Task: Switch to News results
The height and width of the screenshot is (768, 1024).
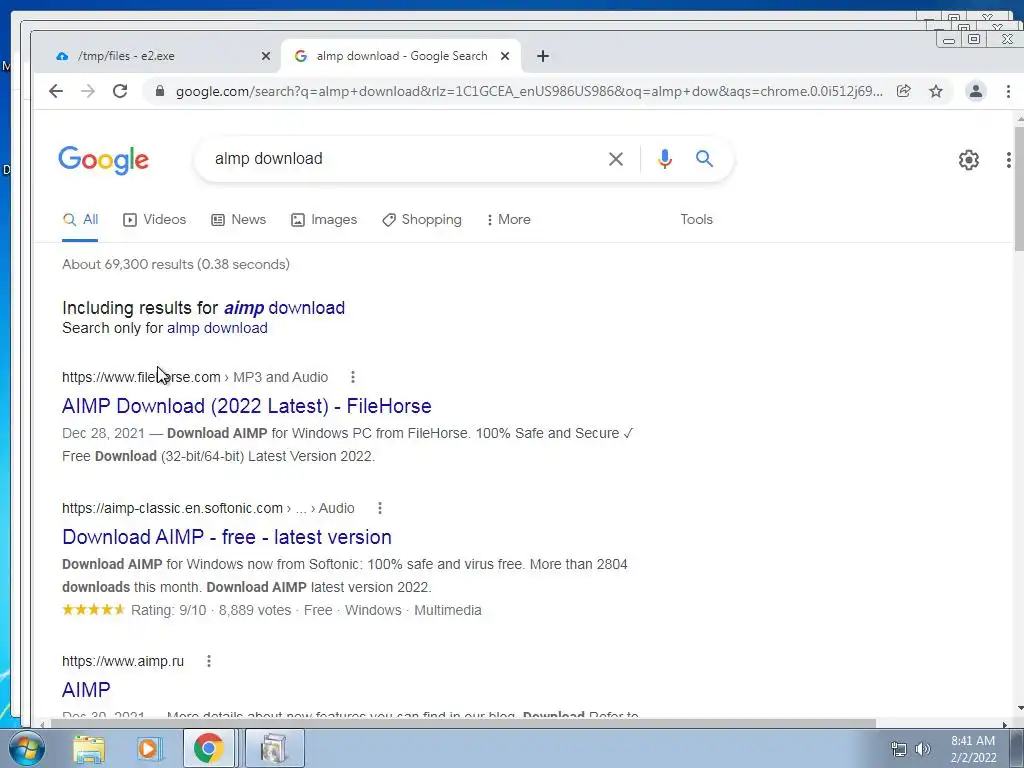Action: tap(239, 220)
